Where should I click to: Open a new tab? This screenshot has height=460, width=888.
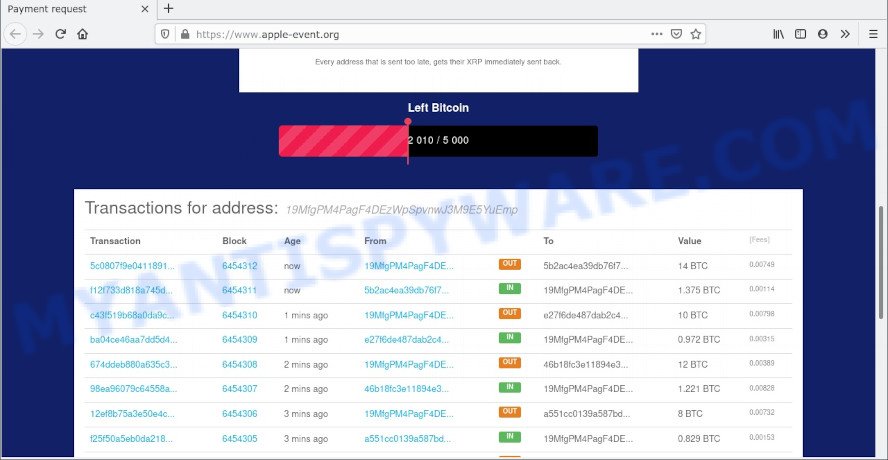pyautogui.click(x=168, y=8)
